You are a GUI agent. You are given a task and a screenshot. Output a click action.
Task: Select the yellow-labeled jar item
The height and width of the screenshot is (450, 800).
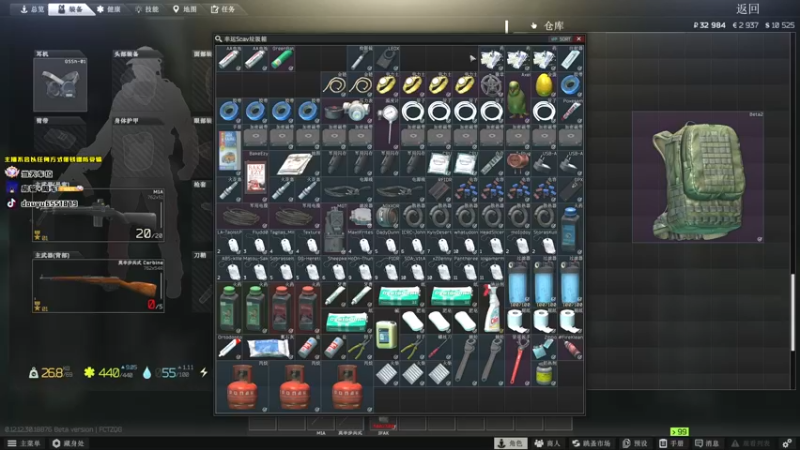click(544, 373)
